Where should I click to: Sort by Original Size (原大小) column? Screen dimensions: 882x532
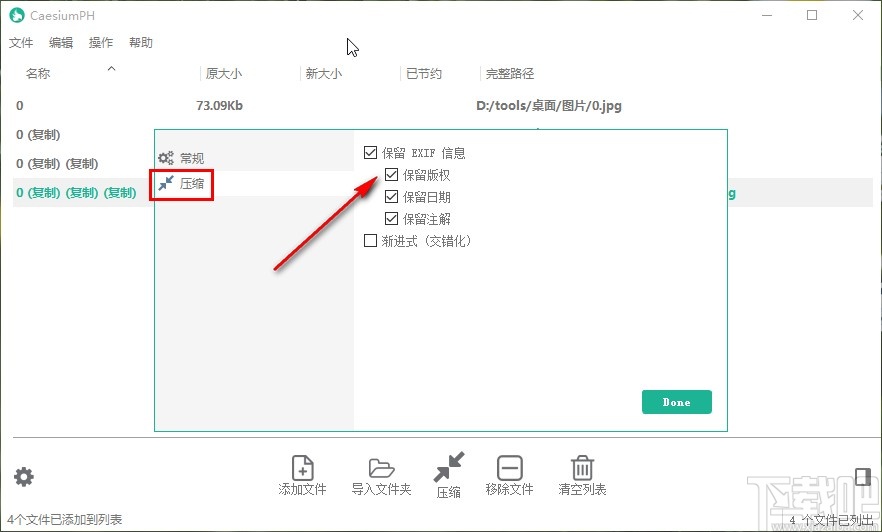(224, 74)
